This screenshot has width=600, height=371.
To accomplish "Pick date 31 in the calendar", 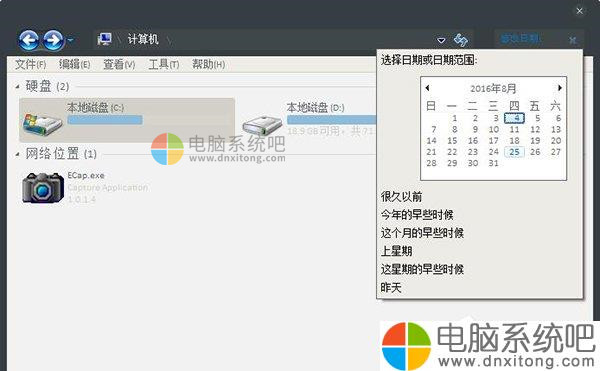I will coord(494,163).
